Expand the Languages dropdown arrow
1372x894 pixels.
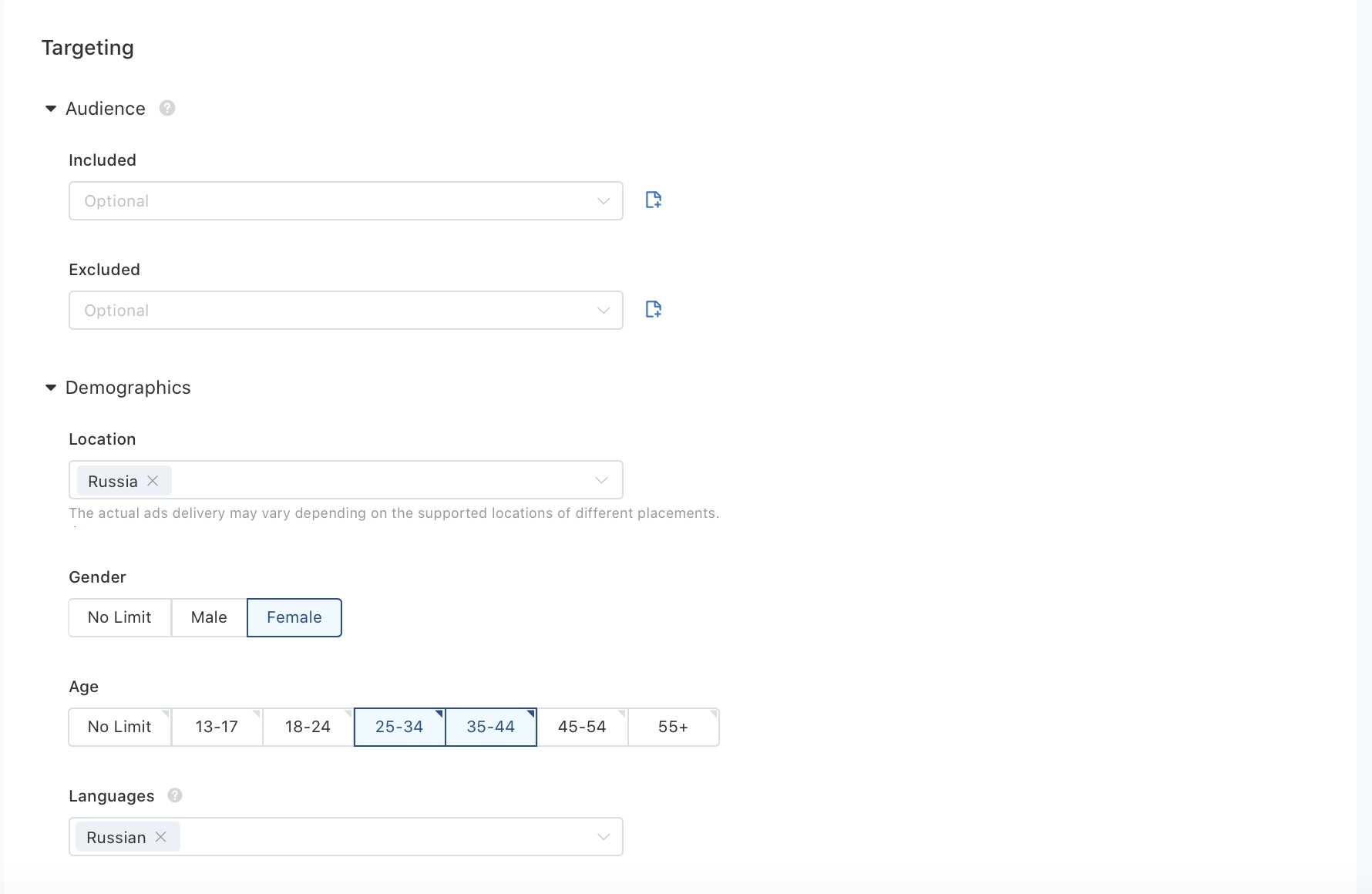pyautogui.click(x=603, y=837)
